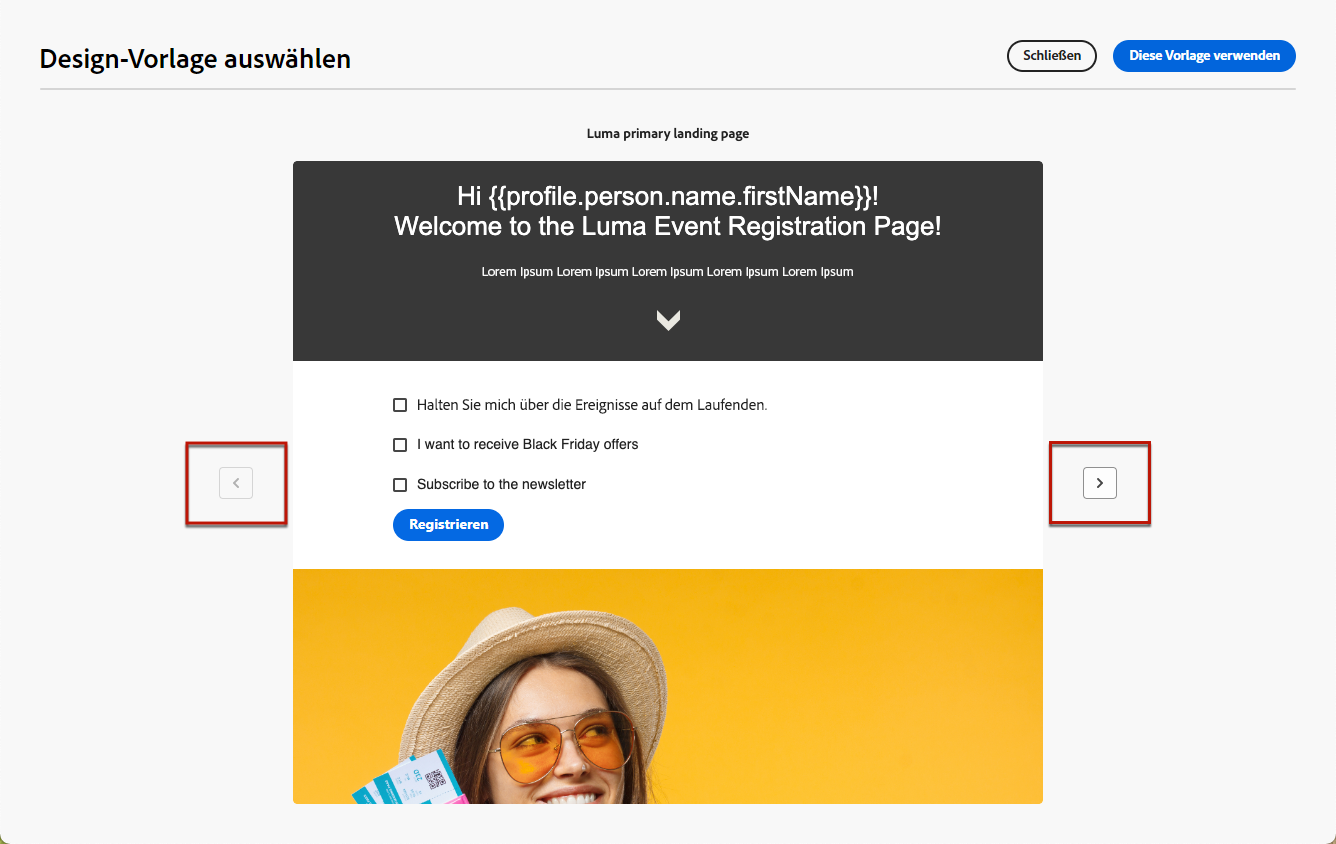Click the white down chevron in dark header

click(x=668, y=320)
